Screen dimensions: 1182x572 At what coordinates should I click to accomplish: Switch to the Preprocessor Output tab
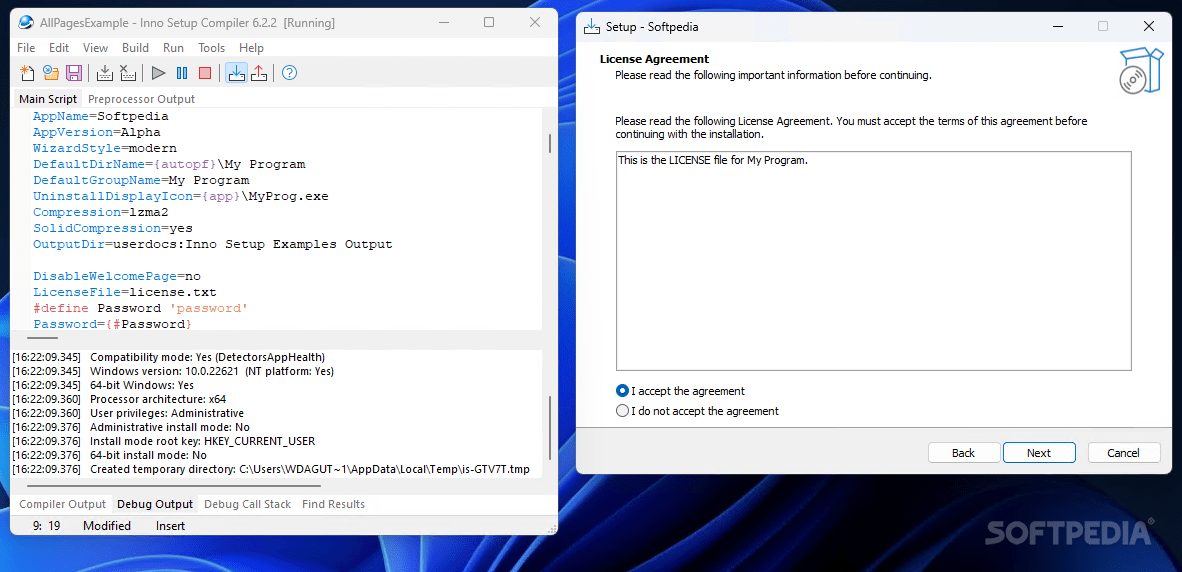tap(142, 99)
